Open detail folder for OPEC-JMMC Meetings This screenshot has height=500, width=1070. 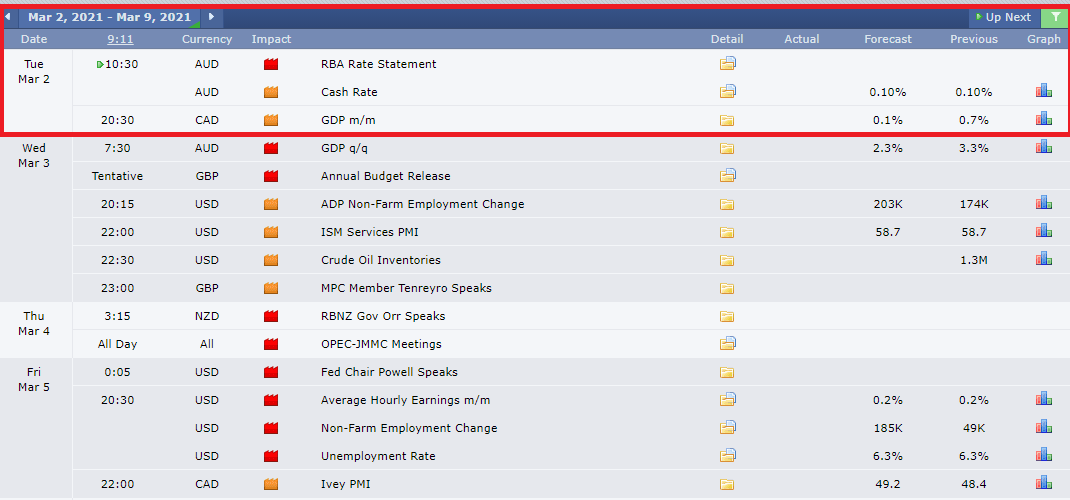727,343
